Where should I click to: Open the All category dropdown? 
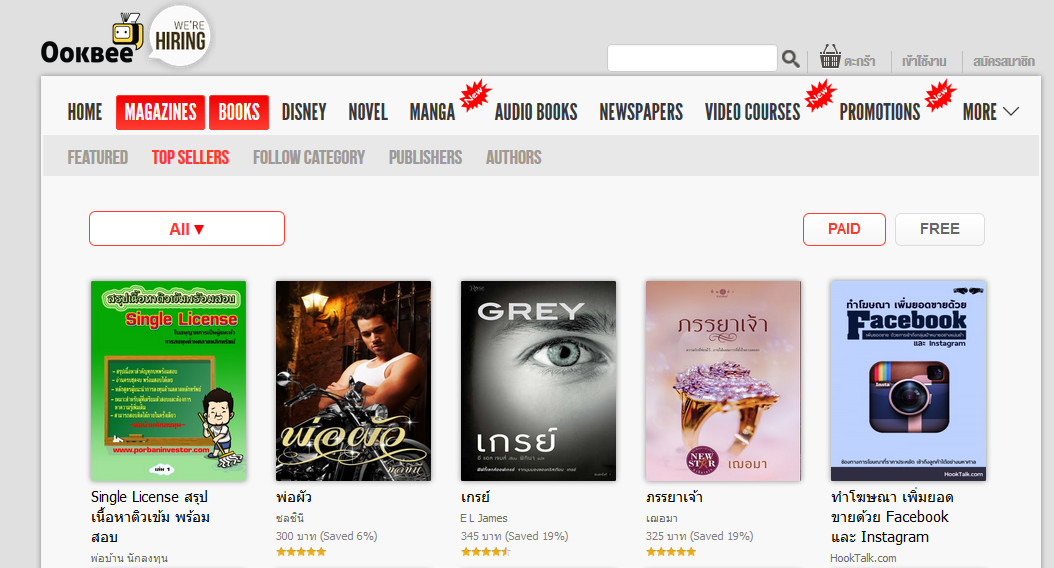[187, 229]
